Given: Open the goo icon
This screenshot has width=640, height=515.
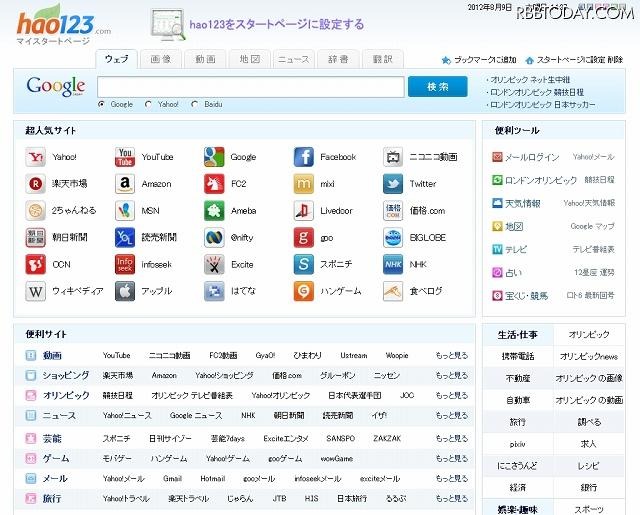Looking at the screenshot, I should click(304, 238).
